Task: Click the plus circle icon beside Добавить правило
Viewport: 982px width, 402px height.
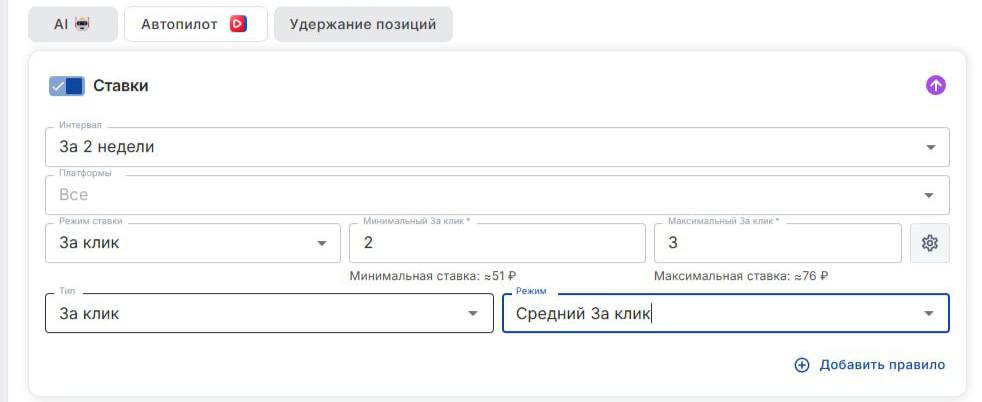Action: pos(801,365)
